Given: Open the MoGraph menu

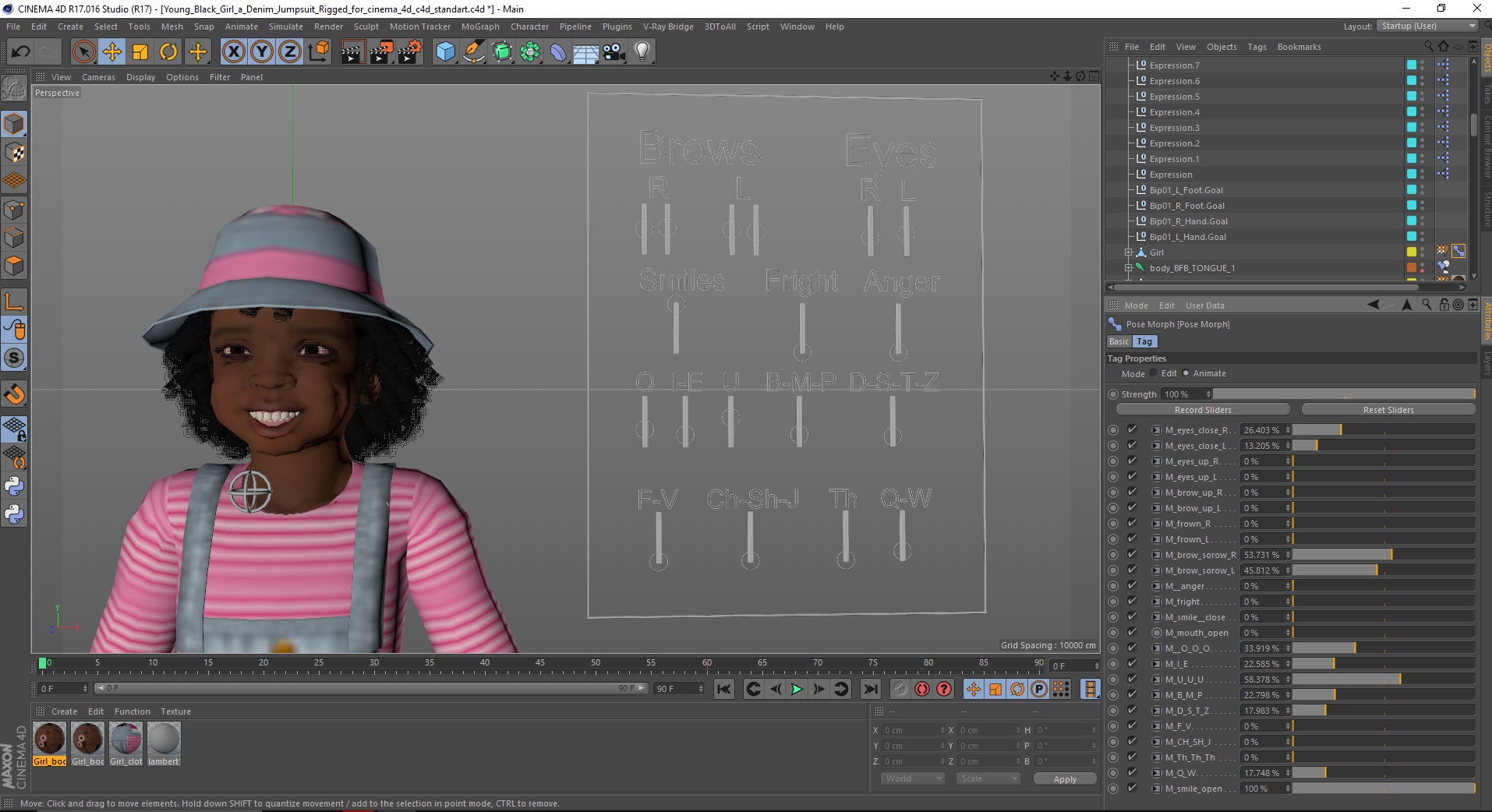Looking at the screenshot, I should tap(480, 26).
